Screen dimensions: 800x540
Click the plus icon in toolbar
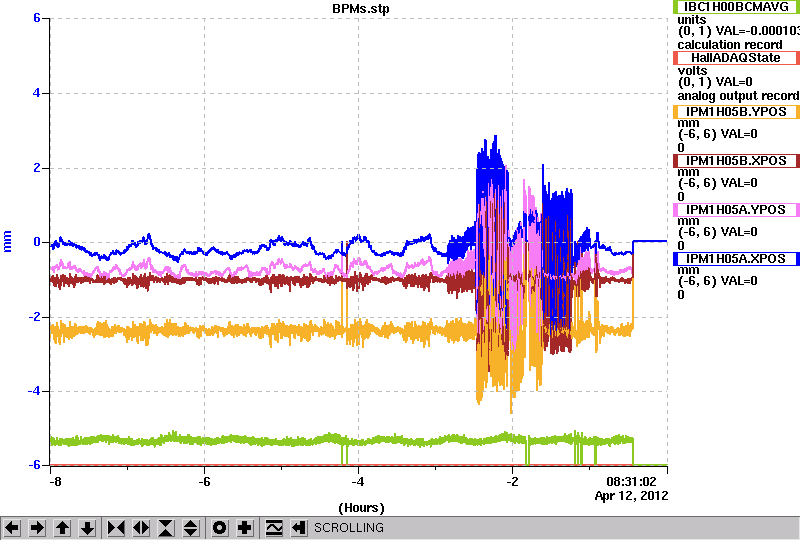pos(244,528)
